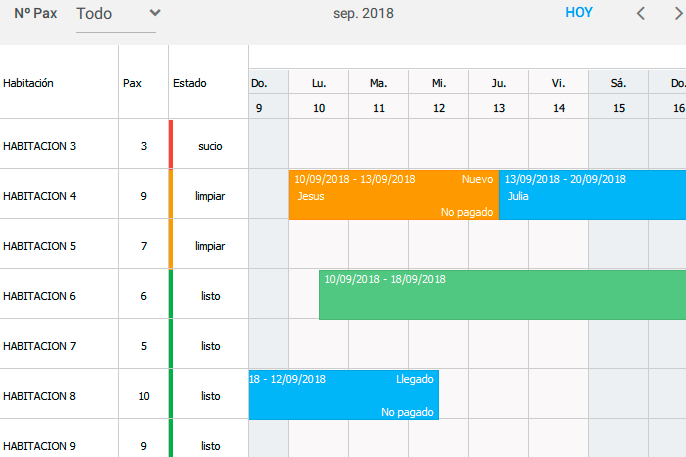Image resolution: width=686 pixels, height=457 pixels.
Task: Go to previous period with left arrow
Action: coord(641,14)
